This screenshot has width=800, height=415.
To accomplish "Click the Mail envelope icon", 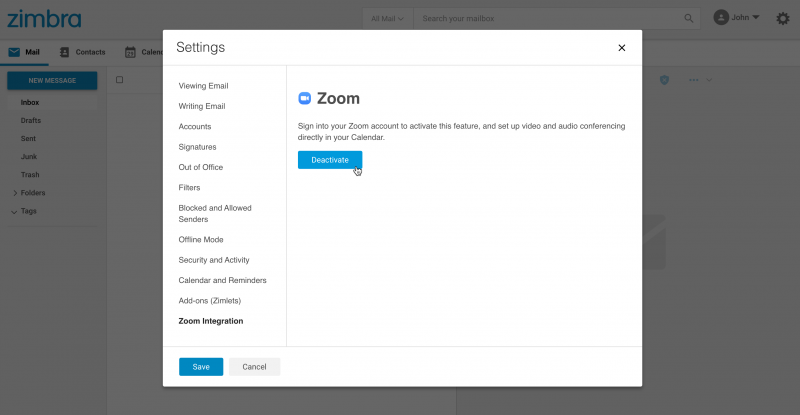I will tap(14, 52).
